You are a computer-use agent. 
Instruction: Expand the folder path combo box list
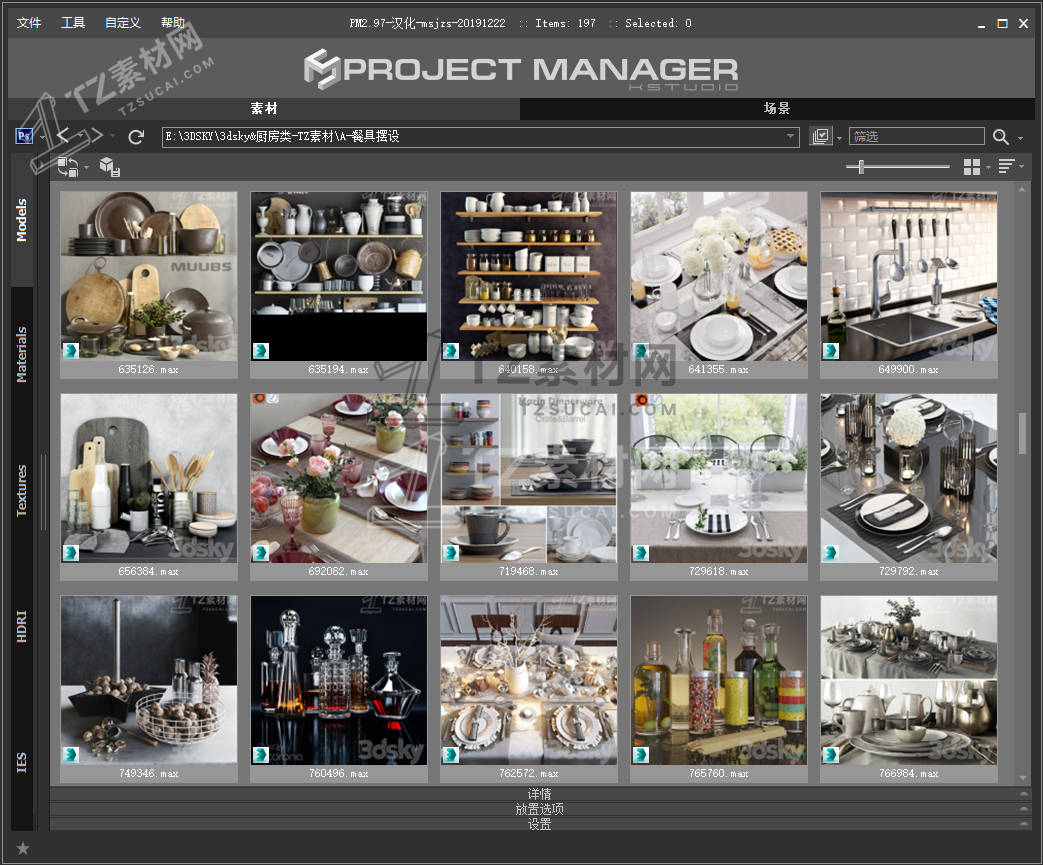[790, 136]
